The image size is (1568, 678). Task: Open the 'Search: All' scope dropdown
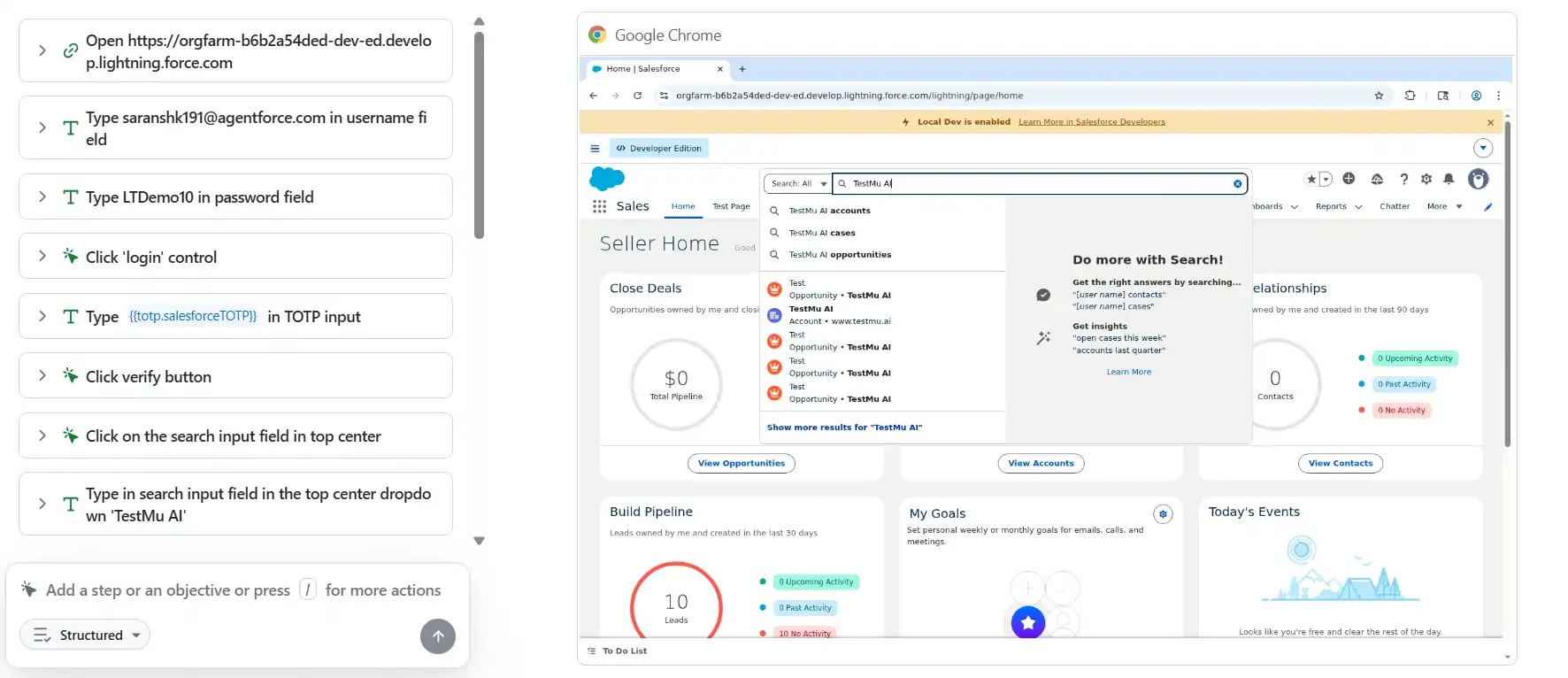(798, 184)
